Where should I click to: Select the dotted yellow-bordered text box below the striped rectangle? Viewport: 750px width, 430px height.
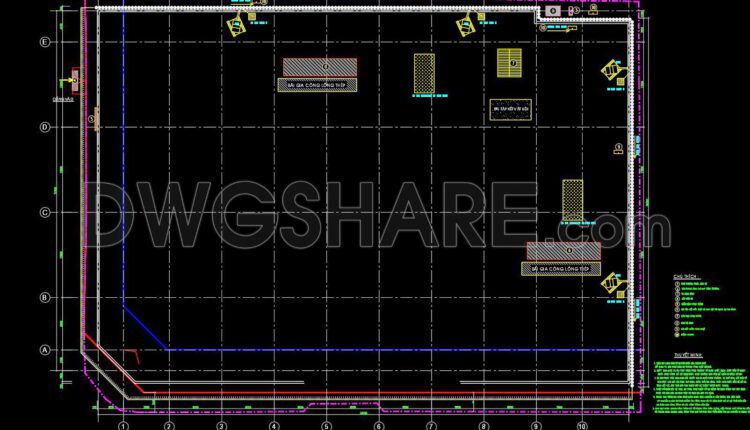click(x=510, y=110)
